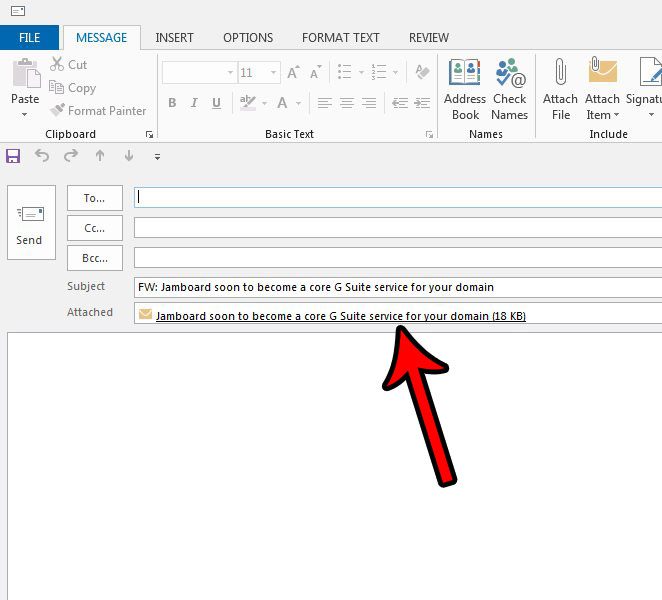662x600 pixels.
Task: Click the Save floppy disk icon
Action: [x=13, y=156]
